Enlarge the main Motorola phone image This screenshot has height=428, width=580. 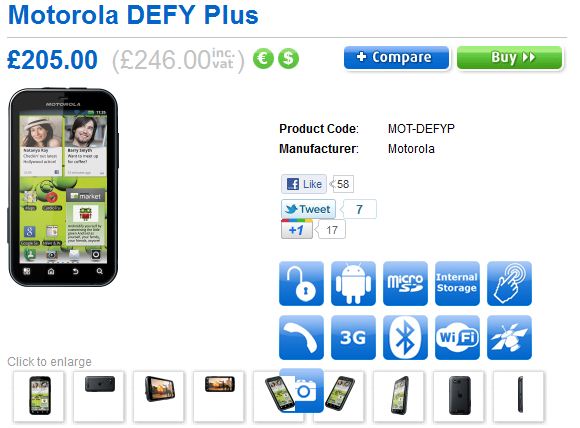[x=63, y=187]
